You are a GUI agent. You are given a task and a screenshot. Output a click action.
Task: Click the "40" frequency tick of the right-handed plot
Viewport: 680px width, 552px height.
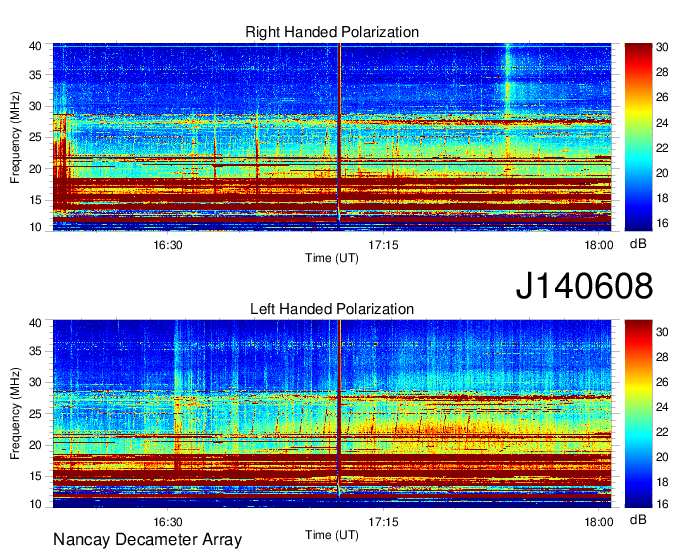35,46
